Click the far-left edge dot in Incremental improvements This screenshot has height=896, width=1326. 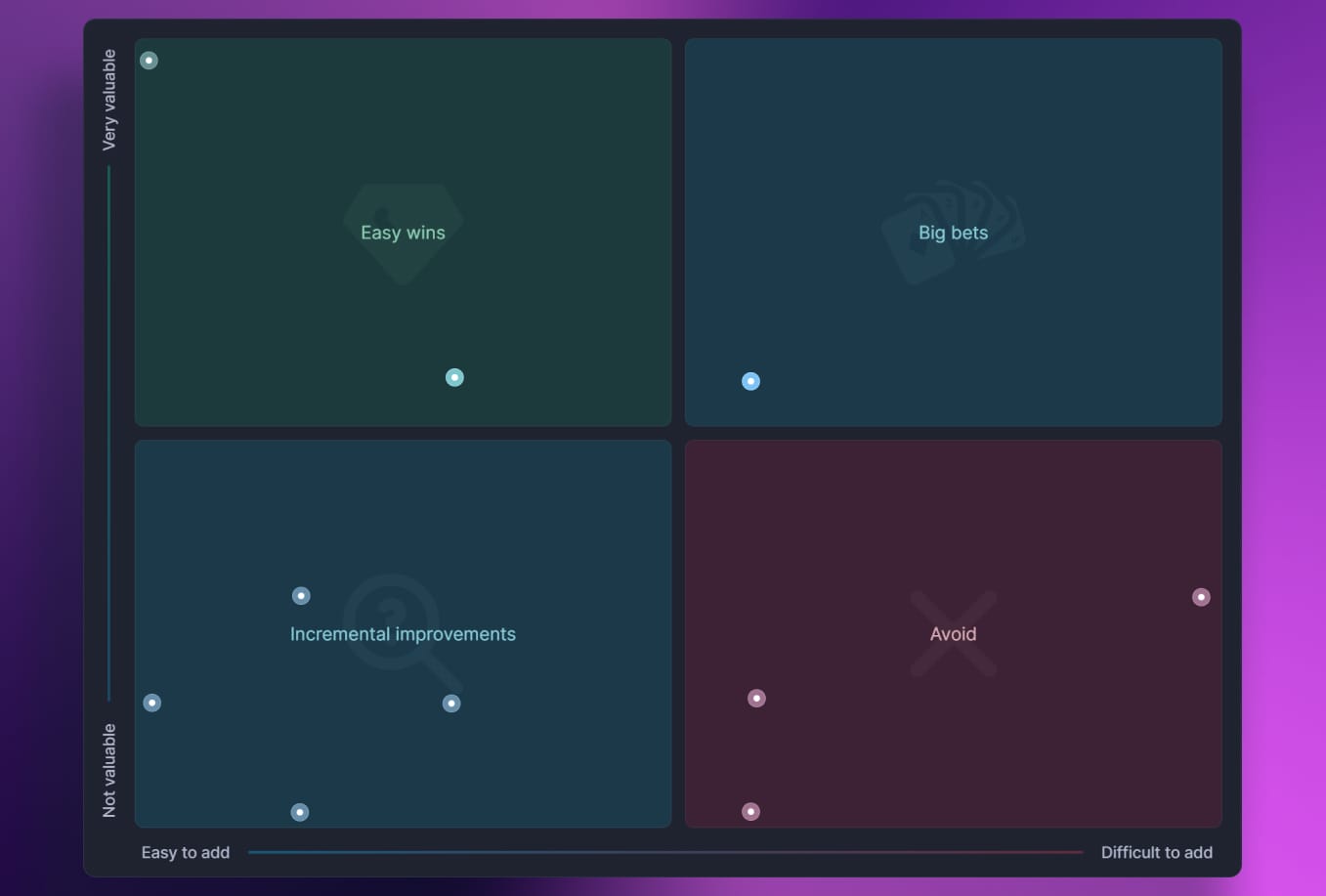[151, 703]
